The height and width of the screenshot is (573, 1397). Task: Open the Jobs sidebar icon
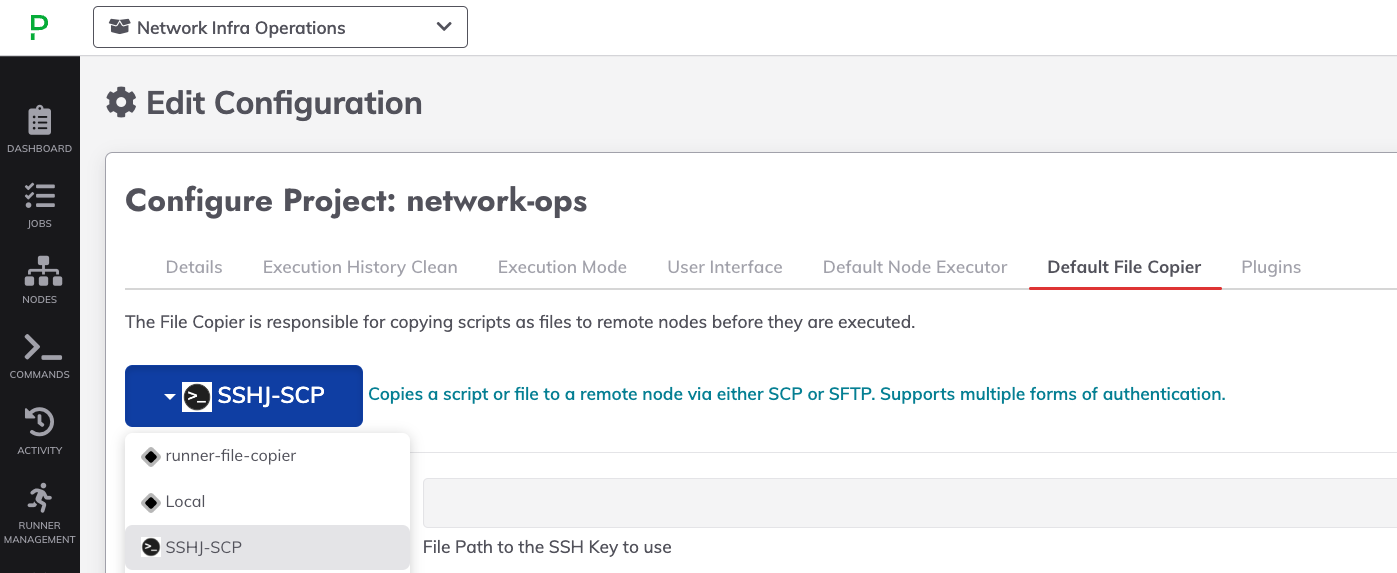click(x=40, y=205)
